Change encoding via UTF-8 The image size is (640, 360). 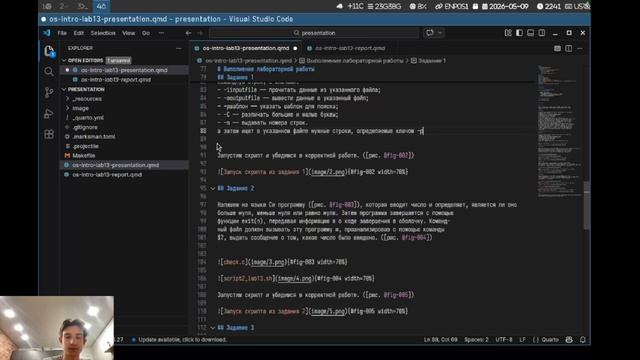(504, 340)
